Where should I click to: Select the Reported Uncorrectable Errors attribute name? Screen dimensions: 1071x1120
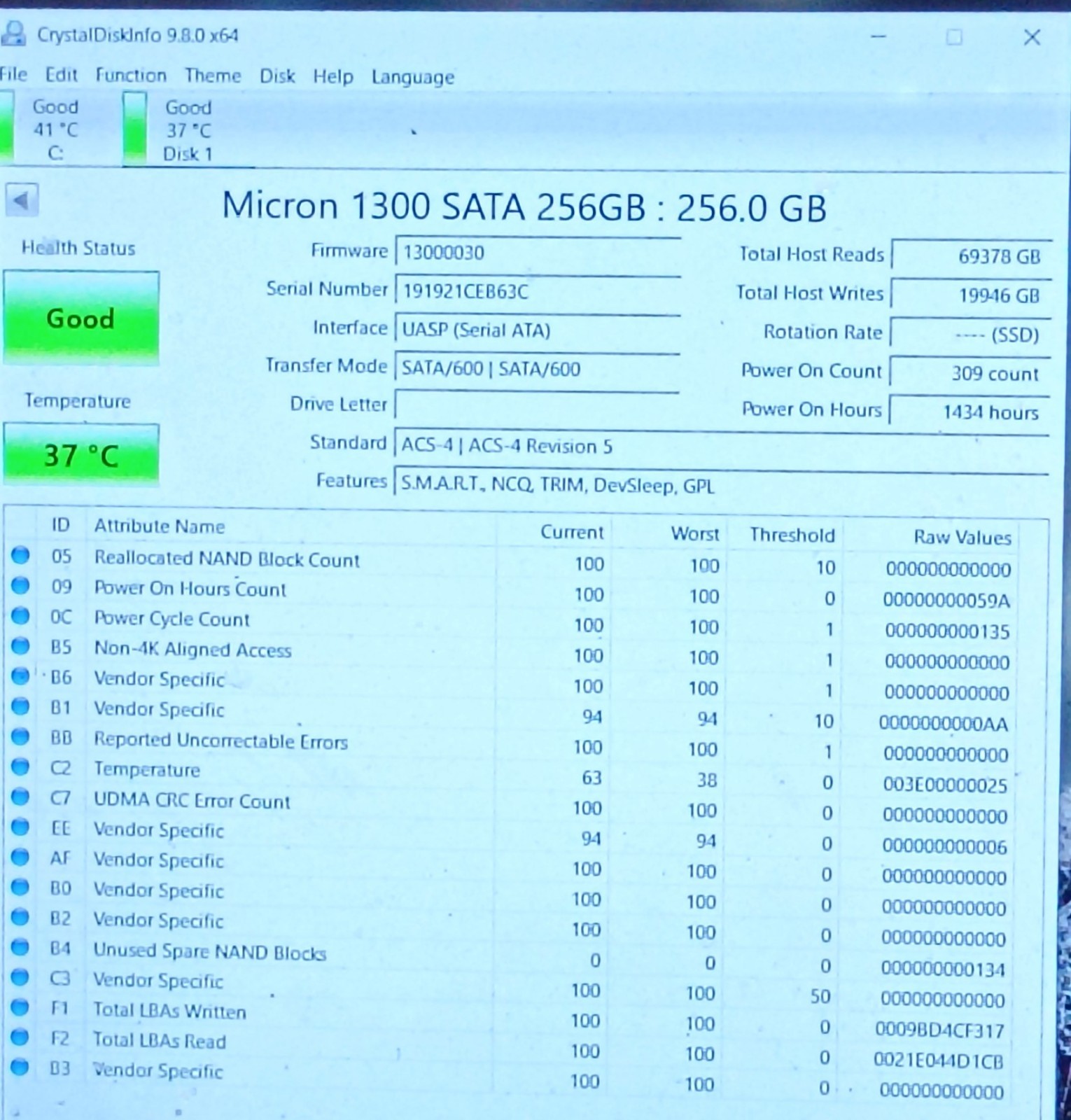click(x=220, y=740)
